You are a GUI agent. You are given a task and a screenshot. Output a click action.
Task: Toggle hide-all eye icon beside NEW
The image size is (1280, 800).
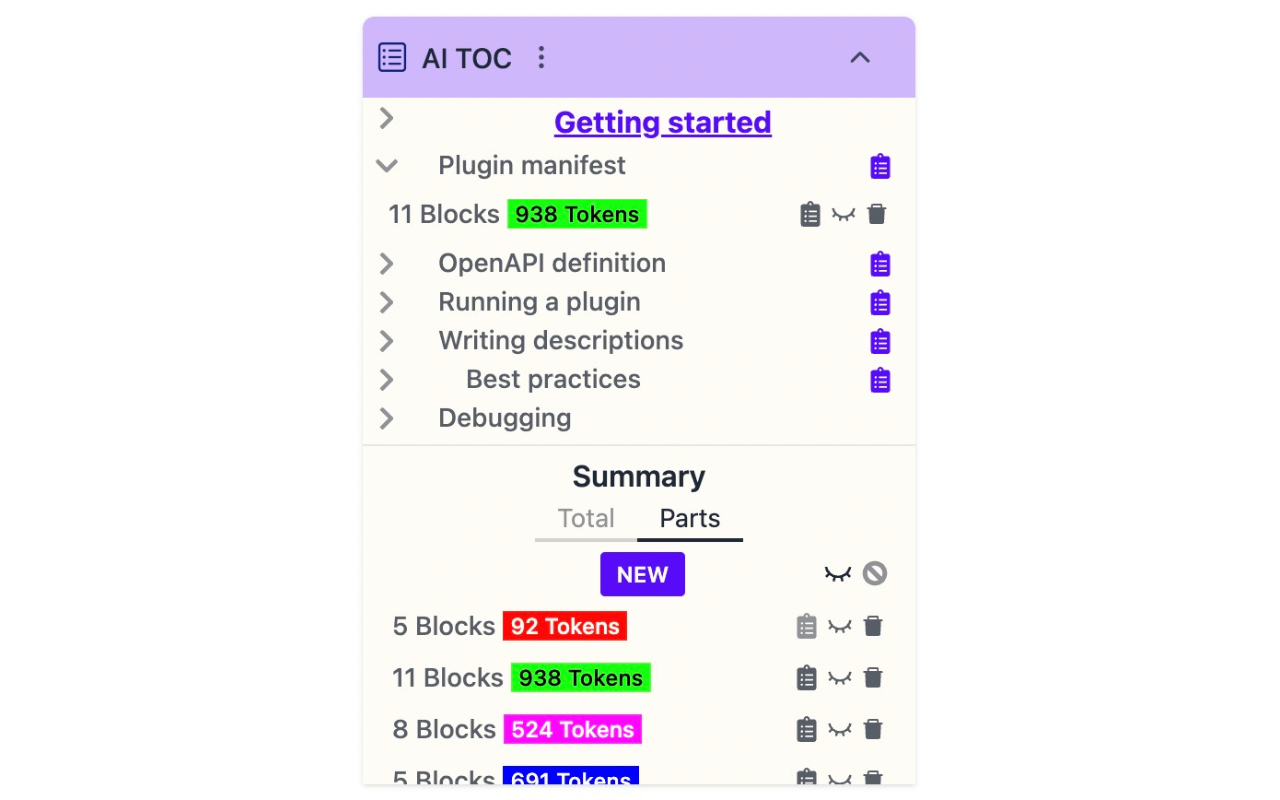tap(838, 574)
